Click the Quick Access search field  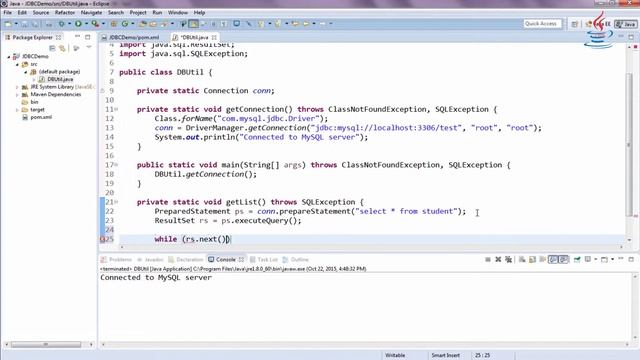pyautogui.click(x=542, y=24)
